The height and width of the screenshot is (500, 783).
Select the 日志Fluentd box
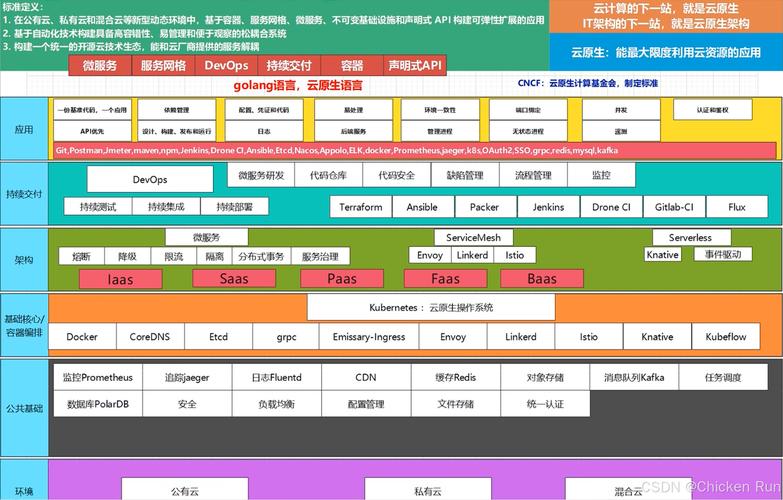277,378
